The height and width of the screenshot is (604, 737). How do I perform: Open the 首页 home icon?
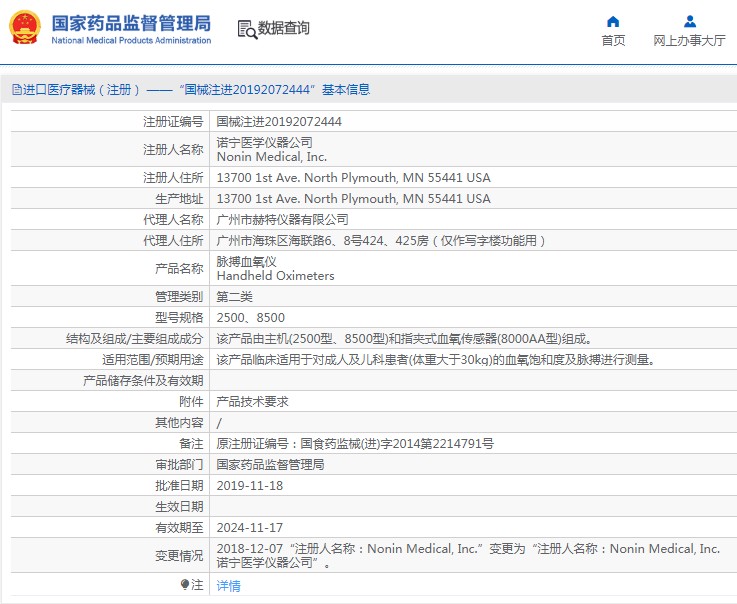[x=613, y=22]
